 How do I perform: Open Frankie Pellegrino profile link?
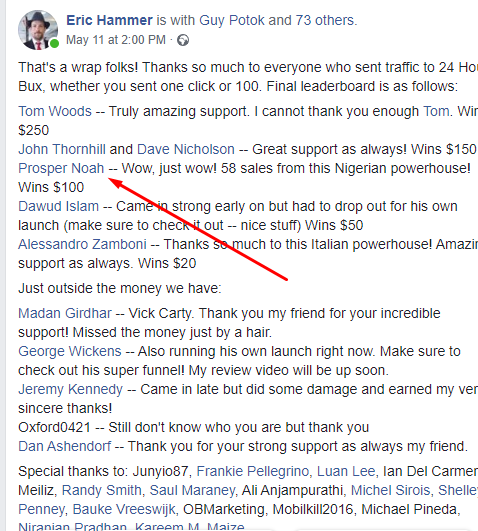click(252, 471)
